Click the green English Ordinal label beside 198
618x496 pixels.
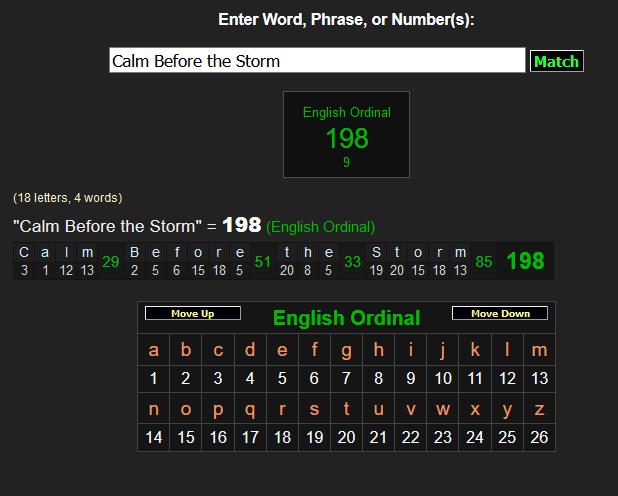click(320, 227)
